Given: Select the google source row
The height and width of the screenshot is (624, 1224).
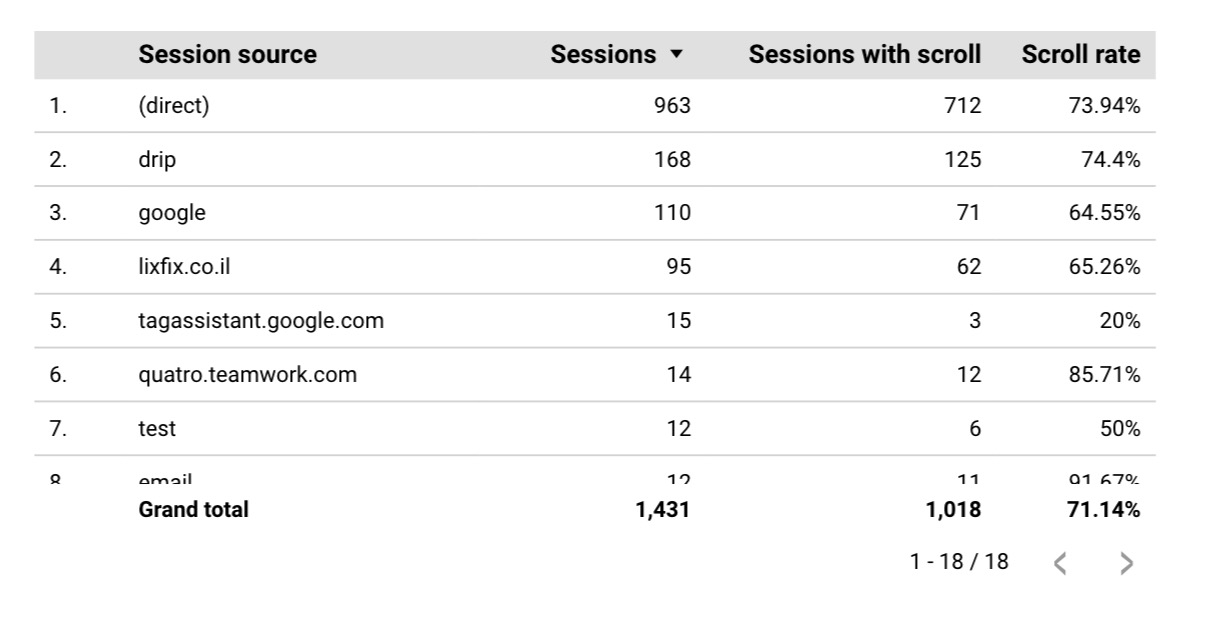Looking at the screenshot, I should (595, 213).
